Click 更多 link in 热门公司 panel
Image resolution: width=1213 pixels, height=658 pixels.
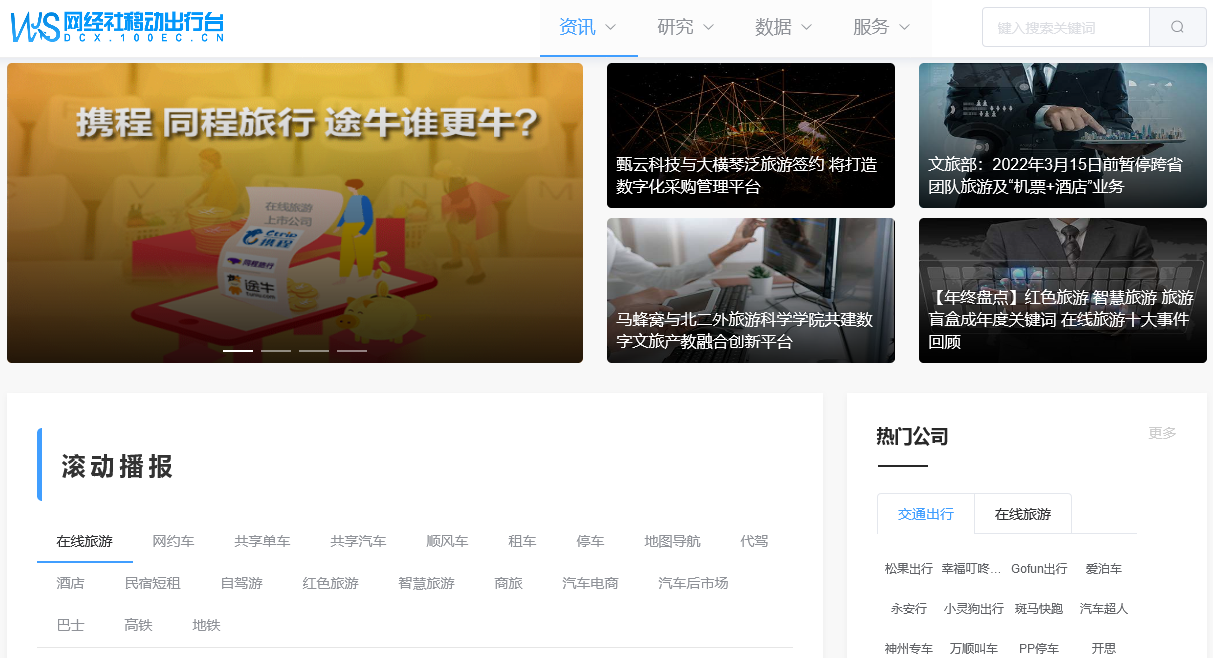pos(1163,433)
